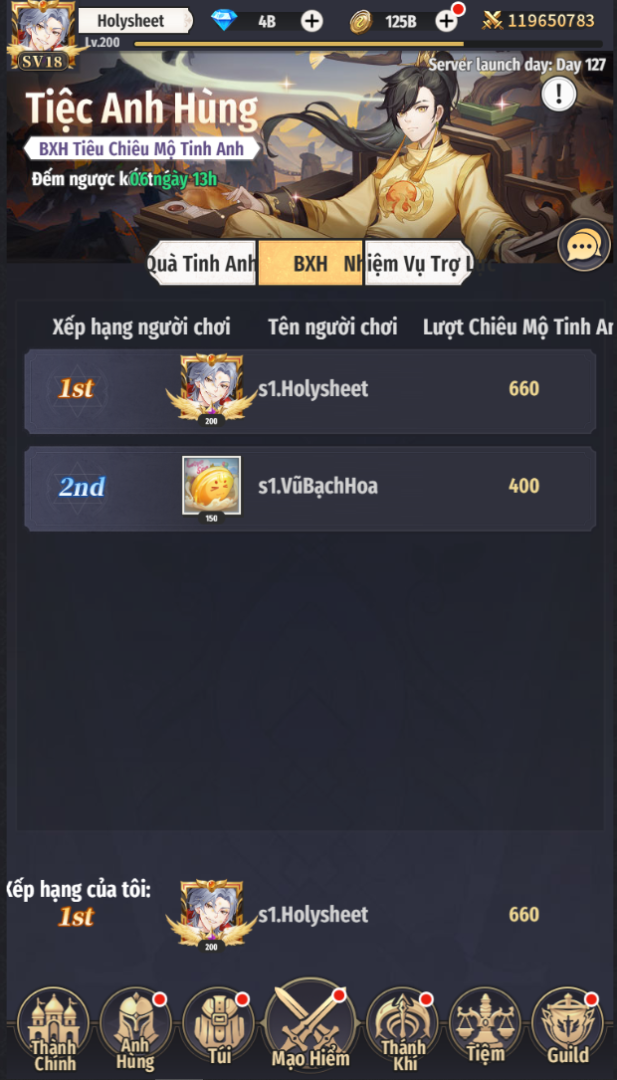Image resolution: width=617 pixels, height=1080 pixels.
Task: Click the Holysheet player name label
Action: [134, 21]
